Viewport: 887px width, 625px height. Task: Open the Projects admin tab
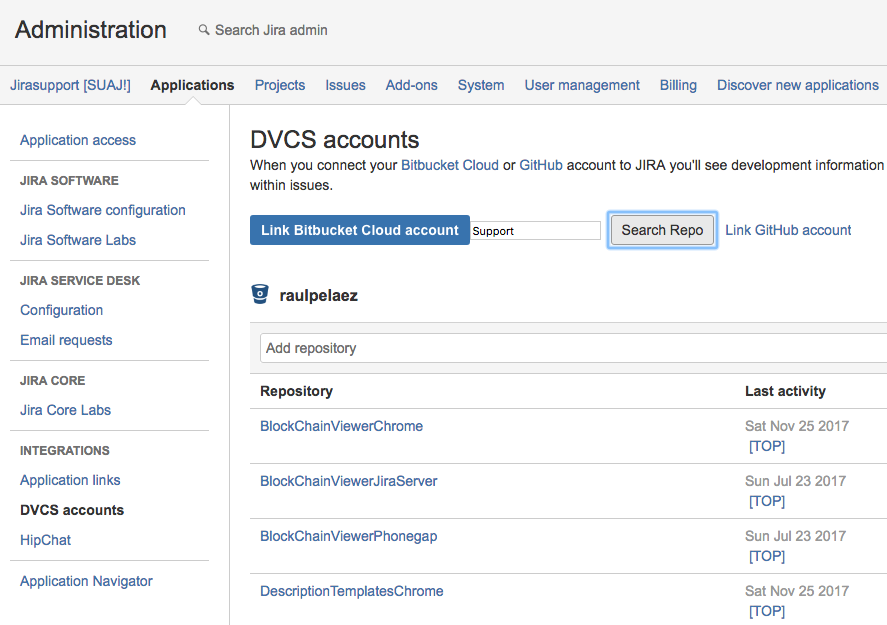pos(280,85)
